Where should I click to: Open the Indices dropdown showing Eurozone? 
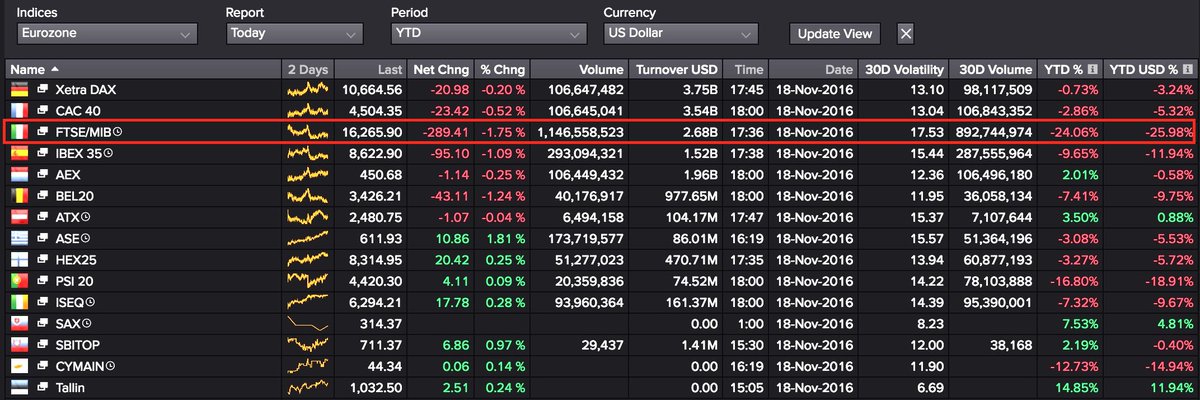pyautogui.click(x=107, y=33)
